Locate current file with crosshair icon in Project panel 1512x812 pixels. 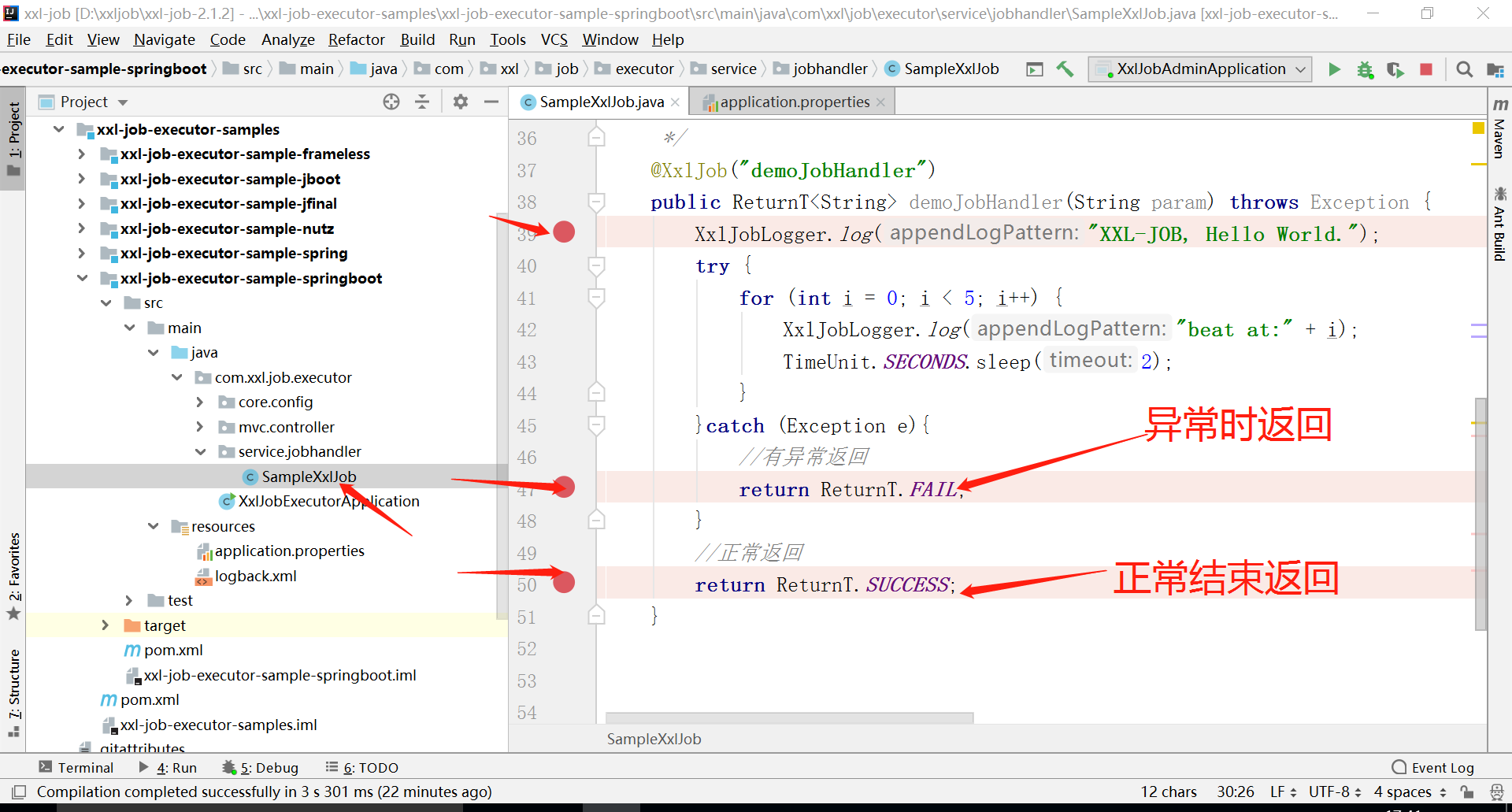click(391, 102)
